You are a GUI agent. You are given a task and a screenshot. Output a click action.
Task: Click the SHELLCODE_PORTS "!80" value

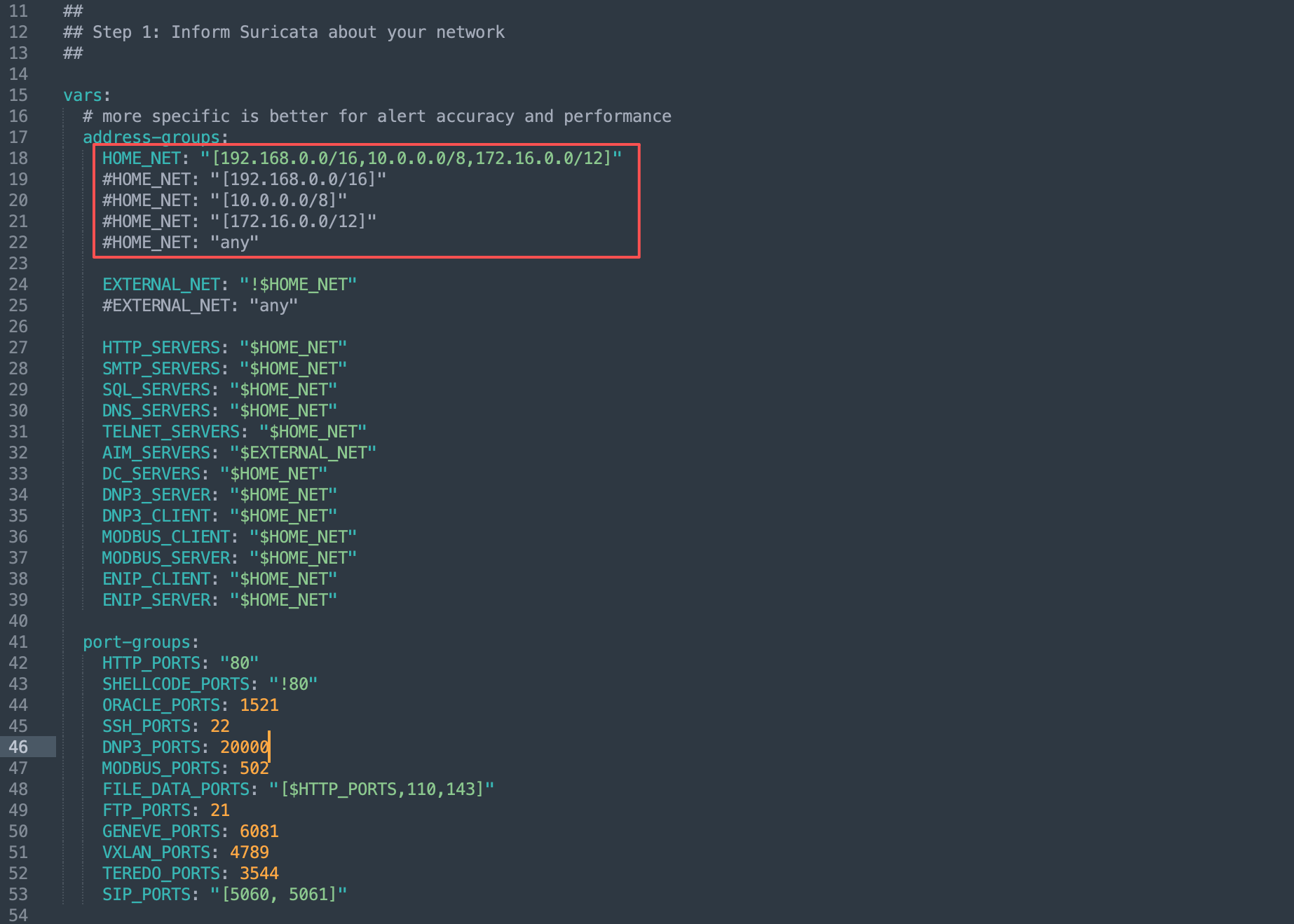pyautogui.click(x=293, y=684)
